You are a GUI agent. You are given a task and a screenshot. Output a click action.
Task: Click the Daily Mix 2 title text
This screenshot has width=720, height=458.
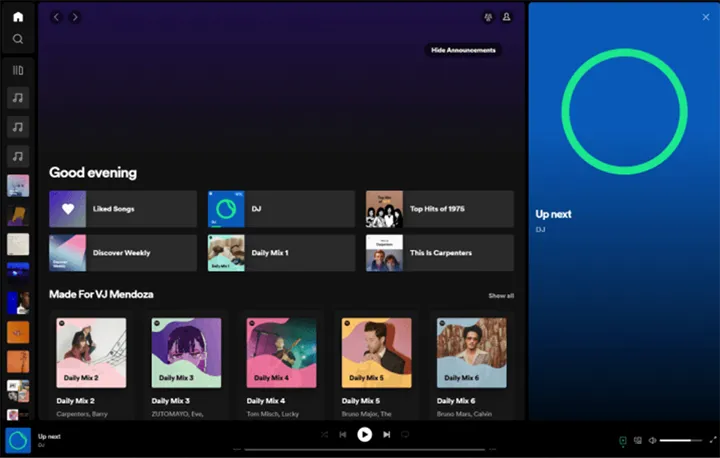point(75,401)
